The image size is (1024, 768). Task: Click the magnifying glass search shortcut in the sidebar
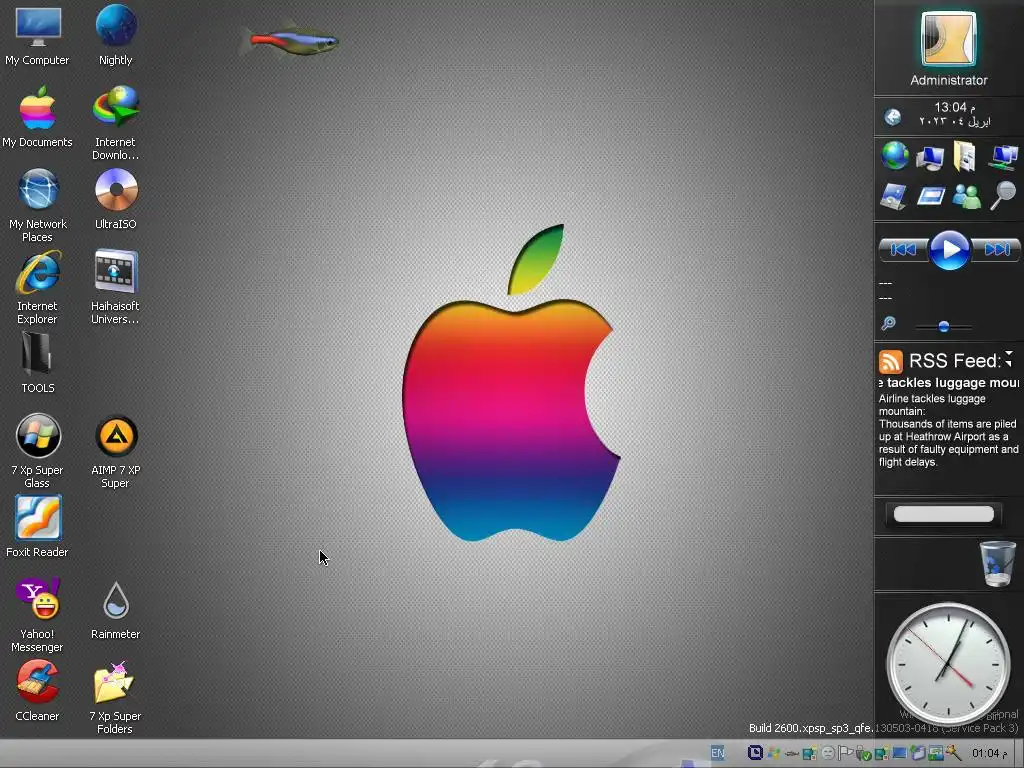pyautogui.click(x=1003, y=195)
